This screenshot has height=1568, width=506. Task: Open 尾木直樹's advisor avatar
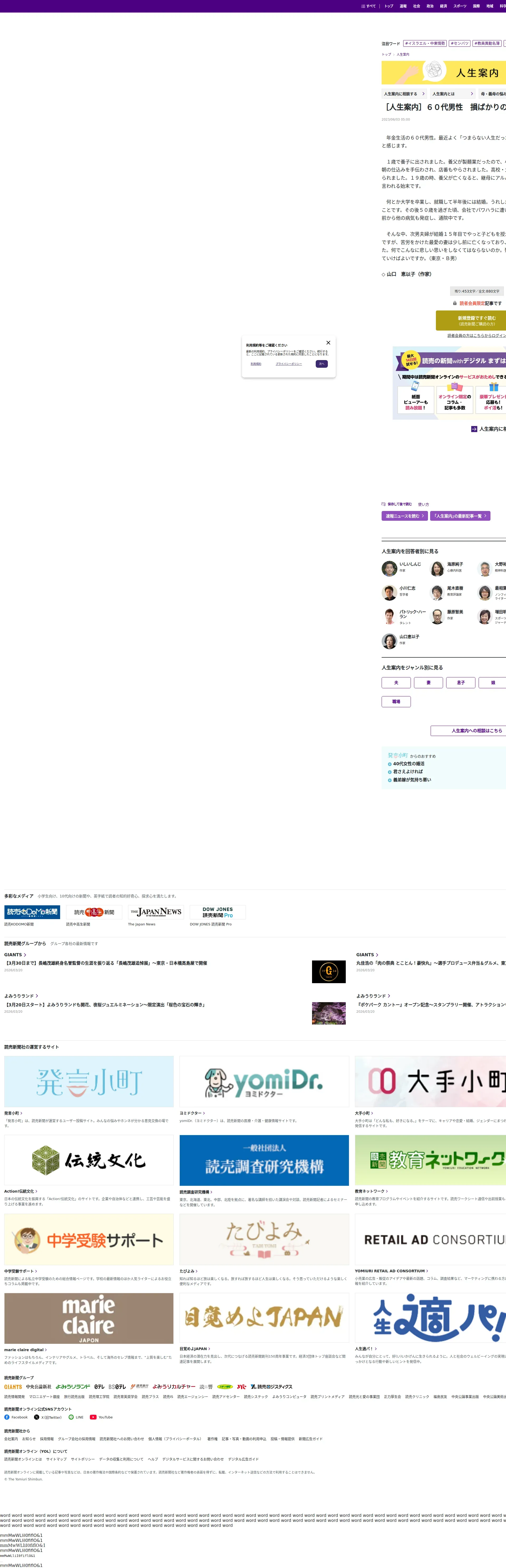tap(437, 593)
